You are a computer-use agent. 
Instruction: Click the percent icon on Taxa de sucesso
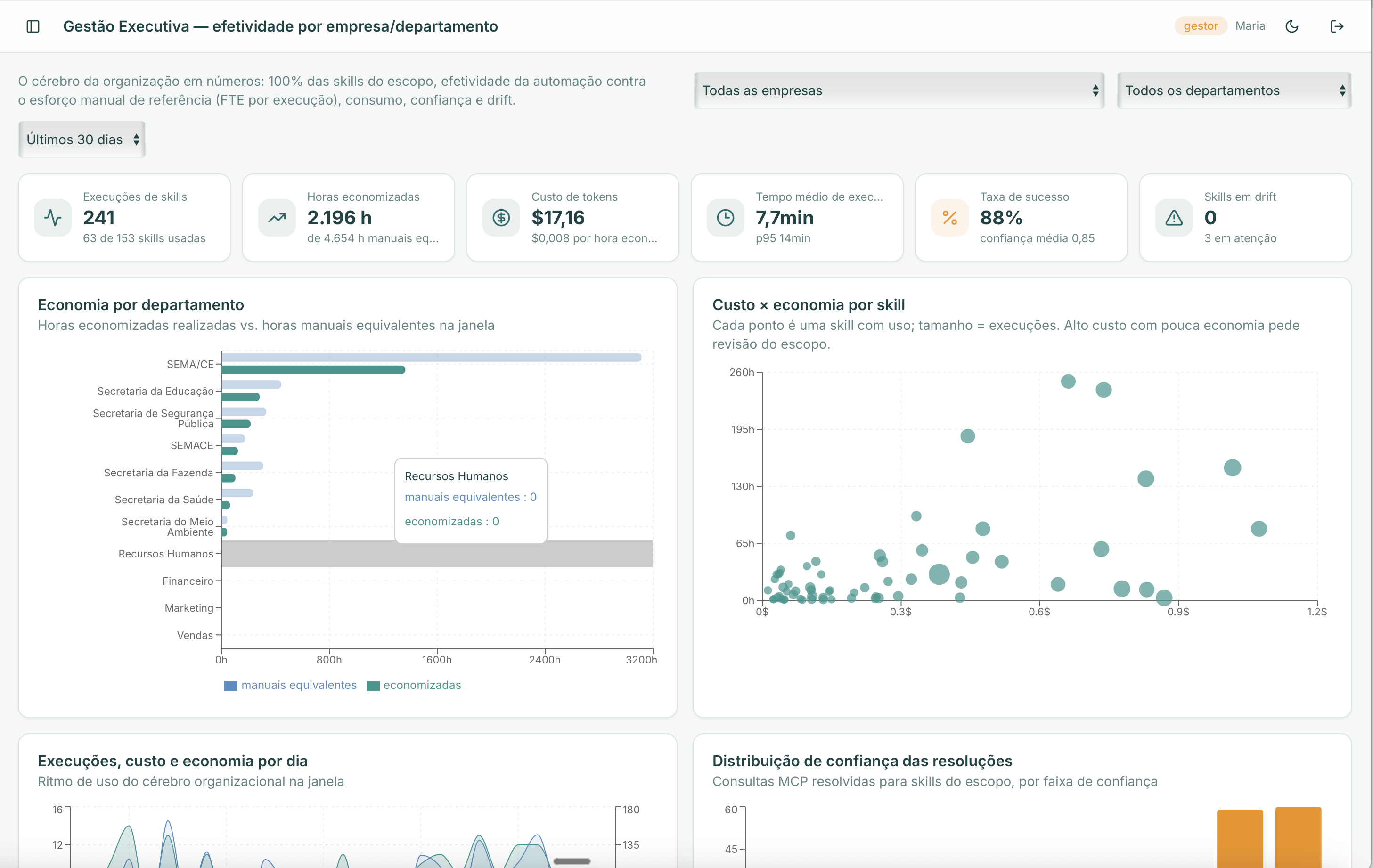950,217
